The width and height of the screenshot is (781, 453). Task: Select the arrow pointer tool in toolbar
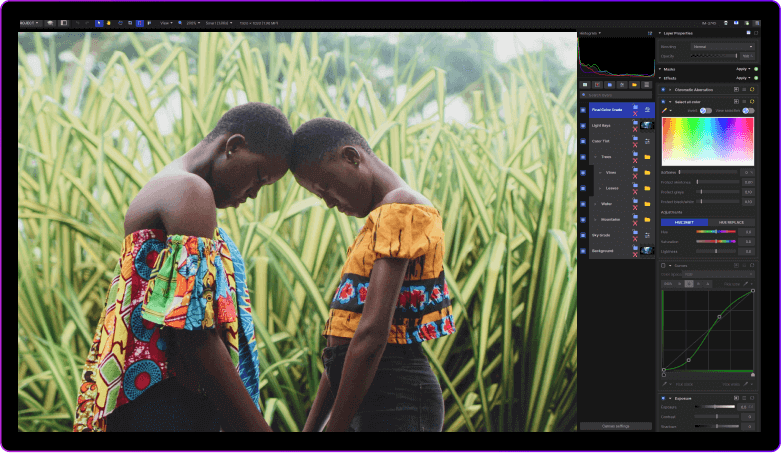point(99,22)
